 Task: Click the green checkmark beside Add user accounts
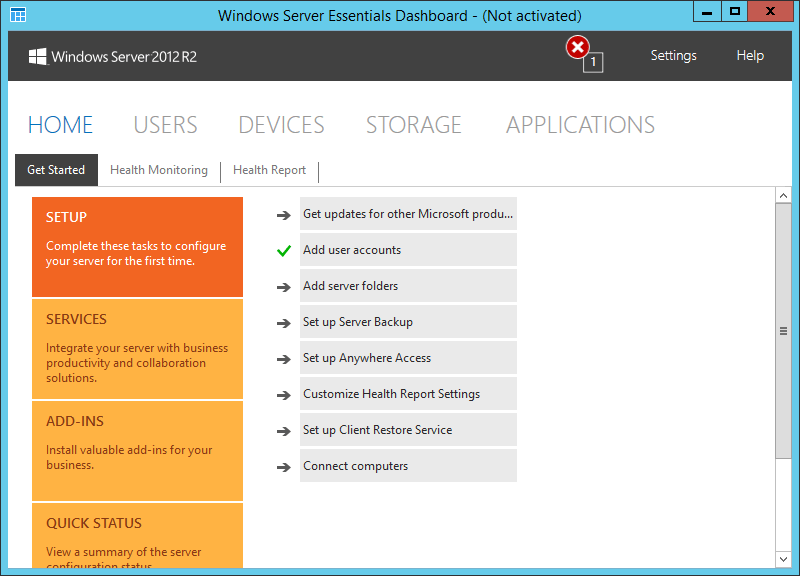point(283,250)
